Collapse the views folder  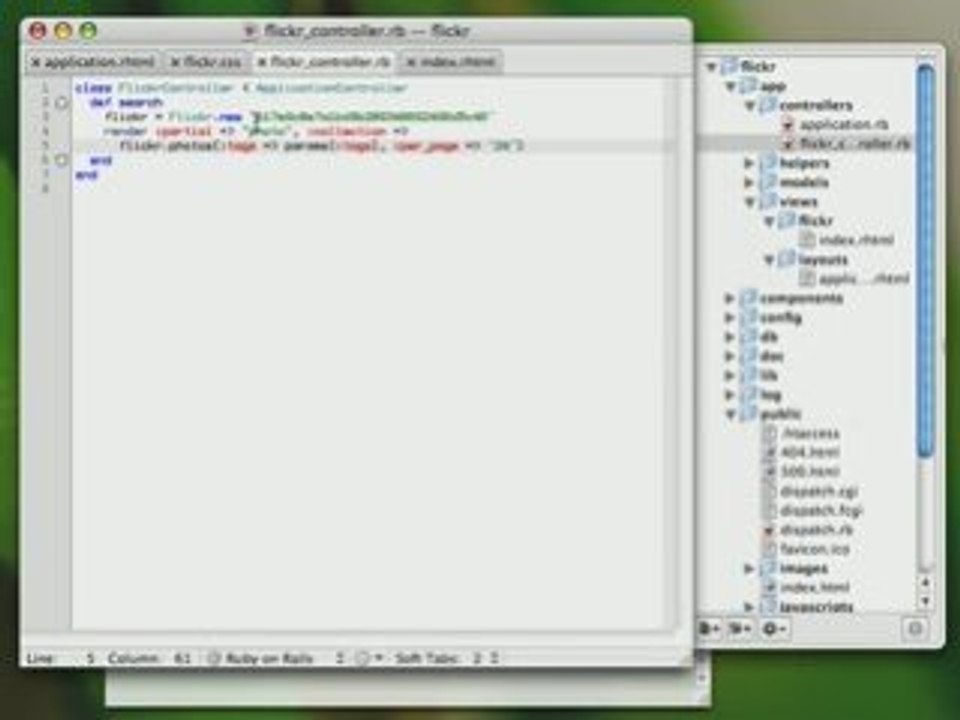750,202
